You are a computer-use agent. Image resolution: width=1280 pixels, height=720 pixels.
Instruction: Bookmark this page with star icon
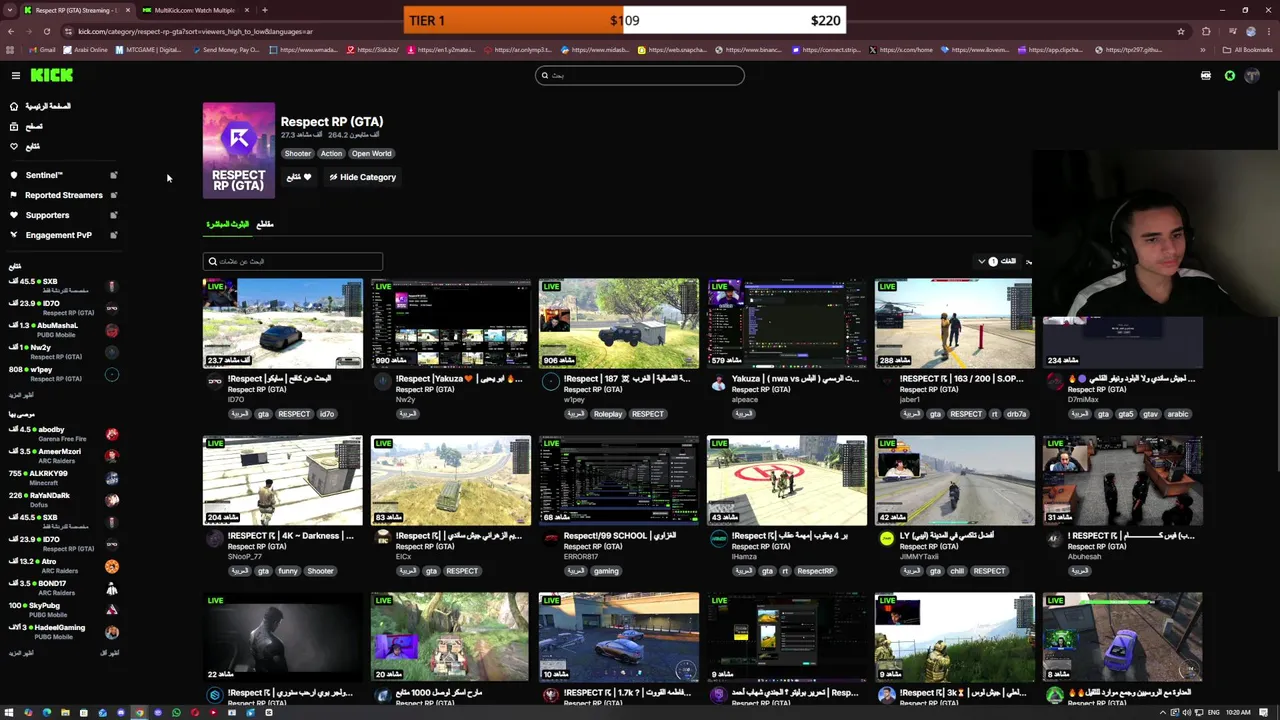click(x=1181, y=31)
